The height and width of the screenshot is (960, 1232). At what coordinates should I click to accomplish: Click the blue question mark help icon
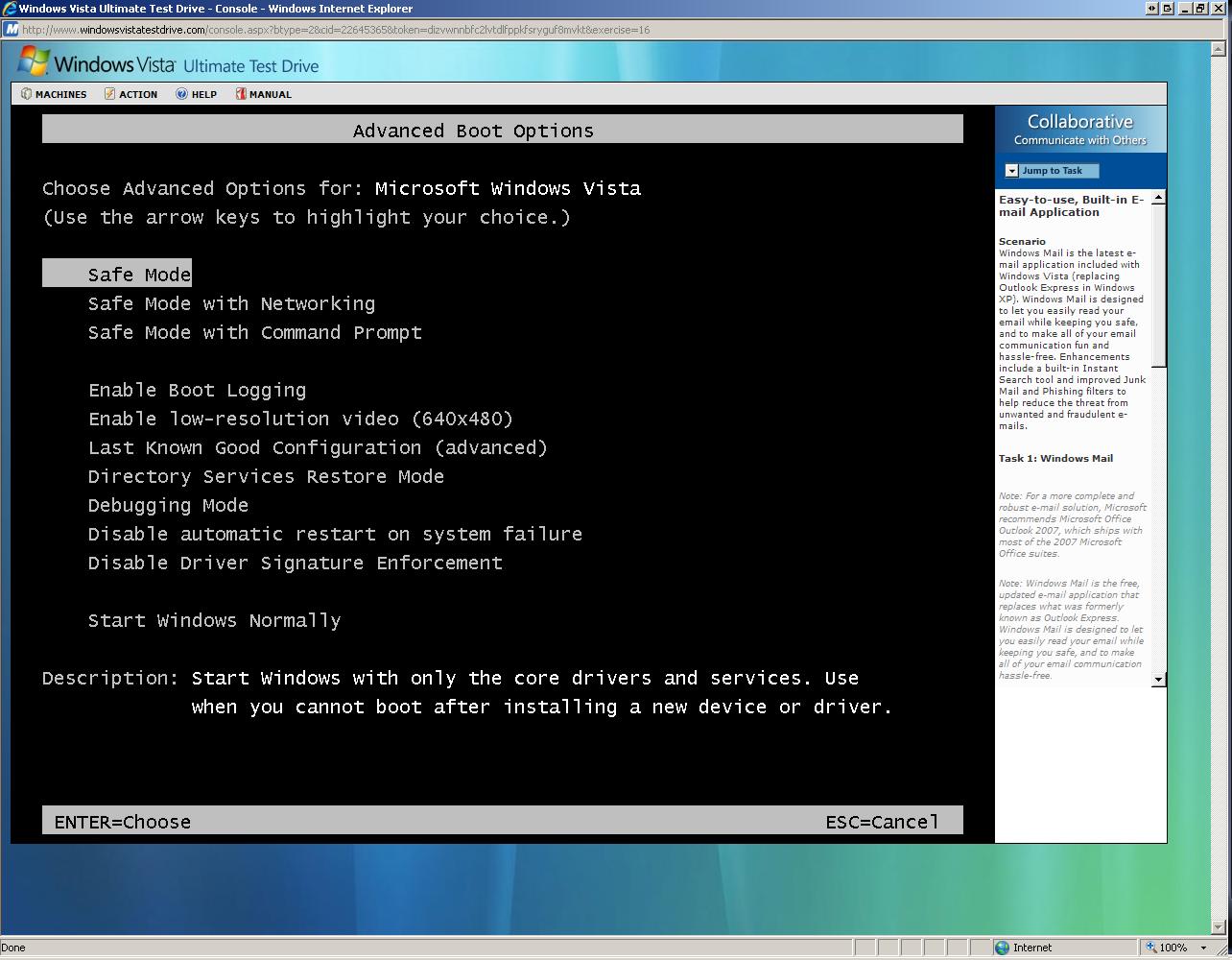(181, 94)
